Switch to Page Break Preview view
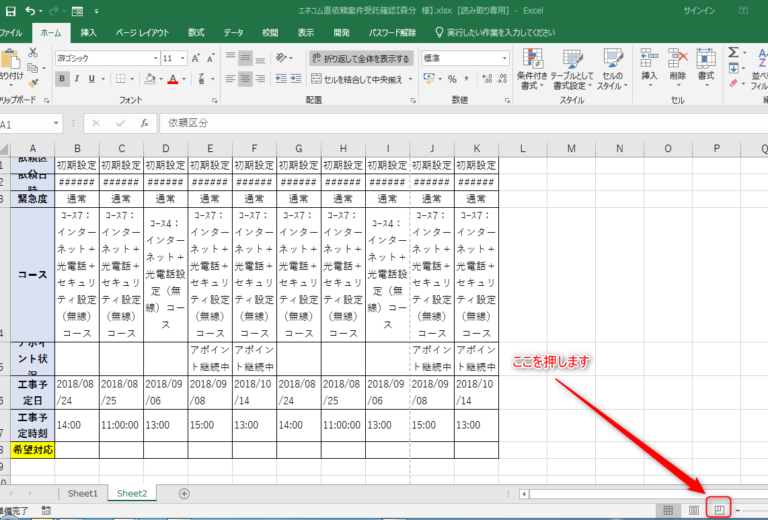Viewport: 768px width, 520px height. (x=719, y=510)
